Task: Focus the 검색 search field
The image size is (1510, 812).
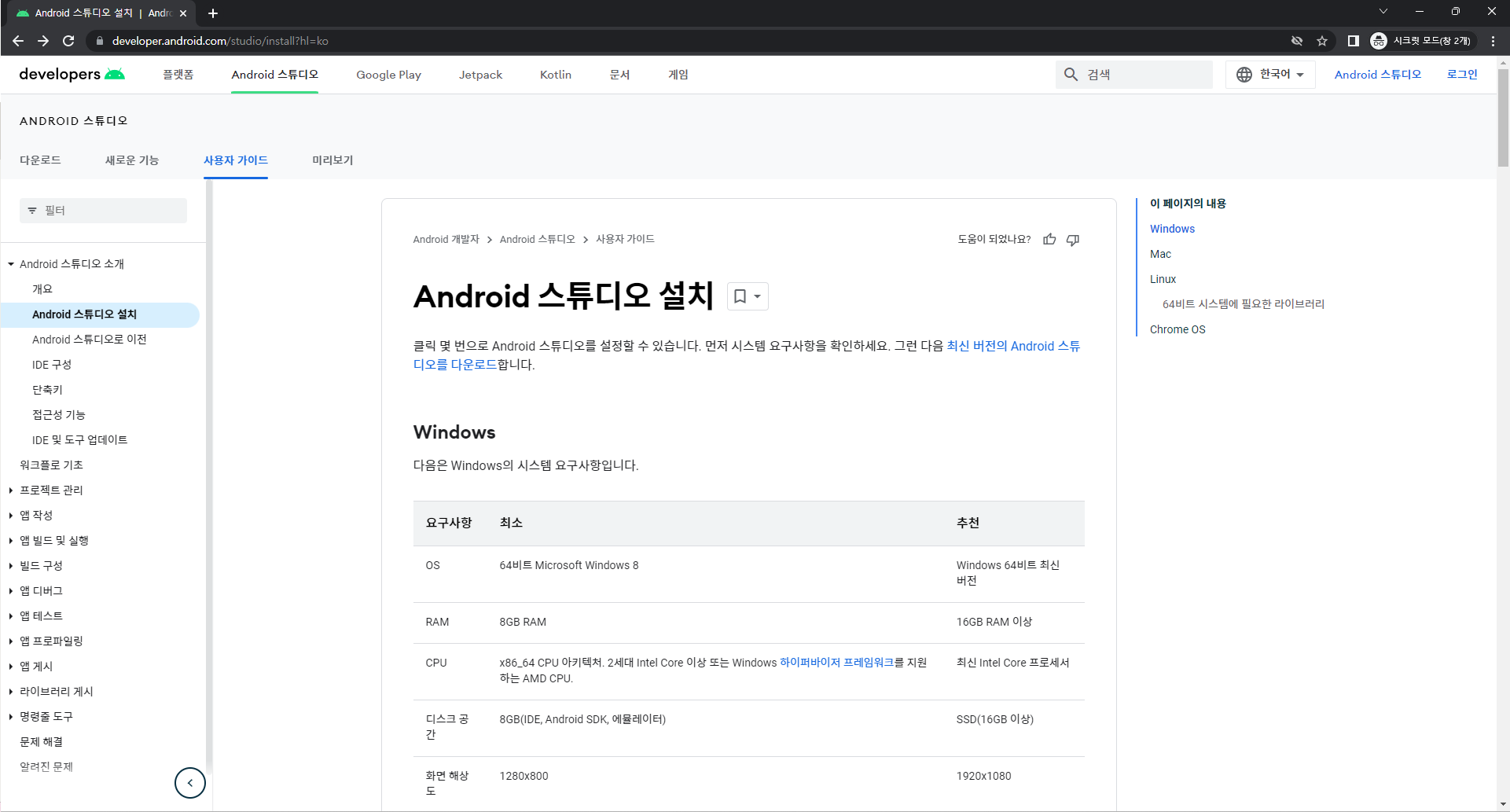Action: (x=1133, y=75)
